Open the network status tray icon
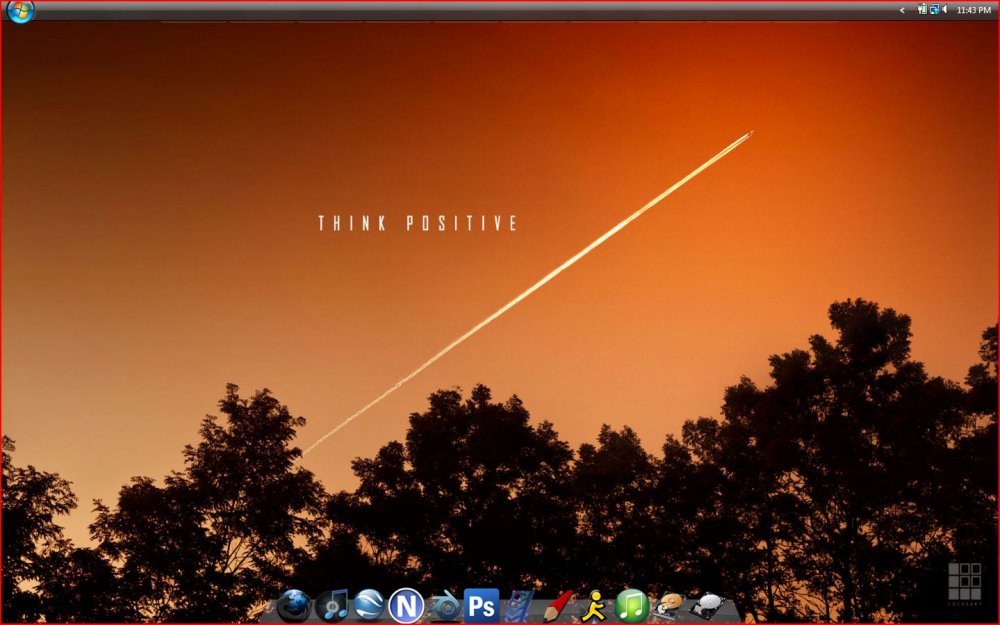 click(933, 9)
